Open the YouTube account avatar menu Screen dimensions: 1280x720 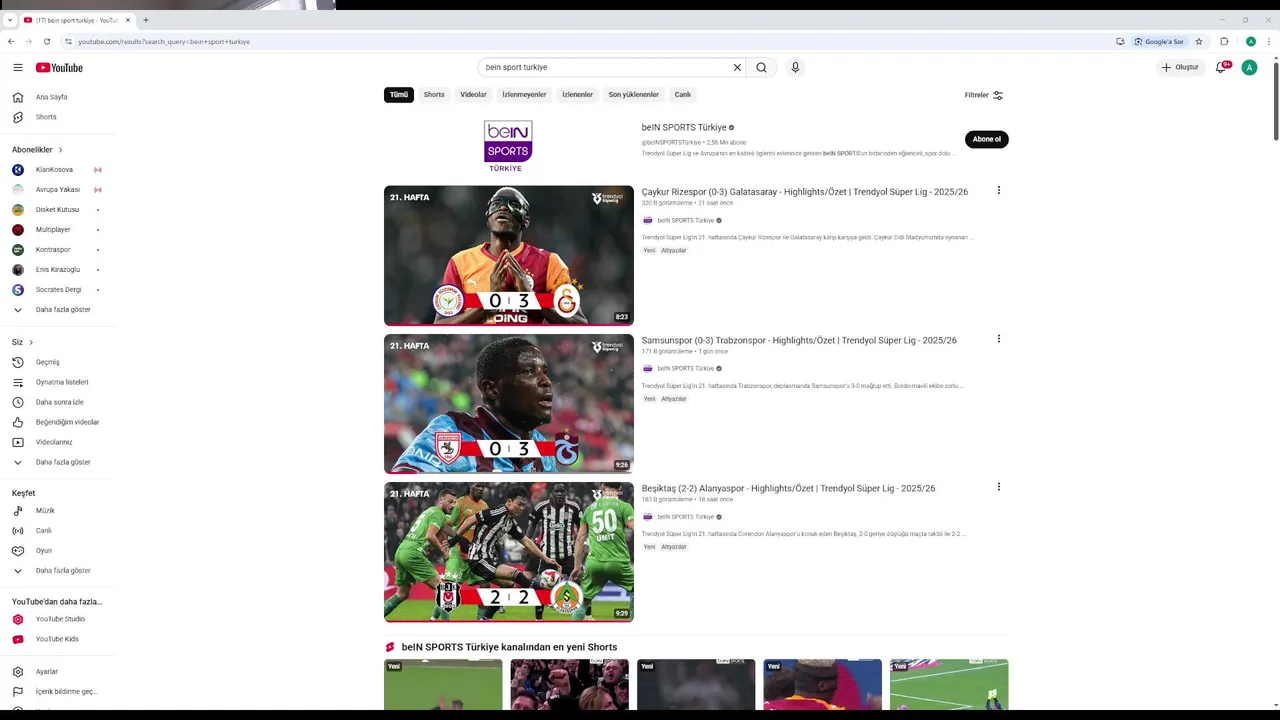[1249, 67]
